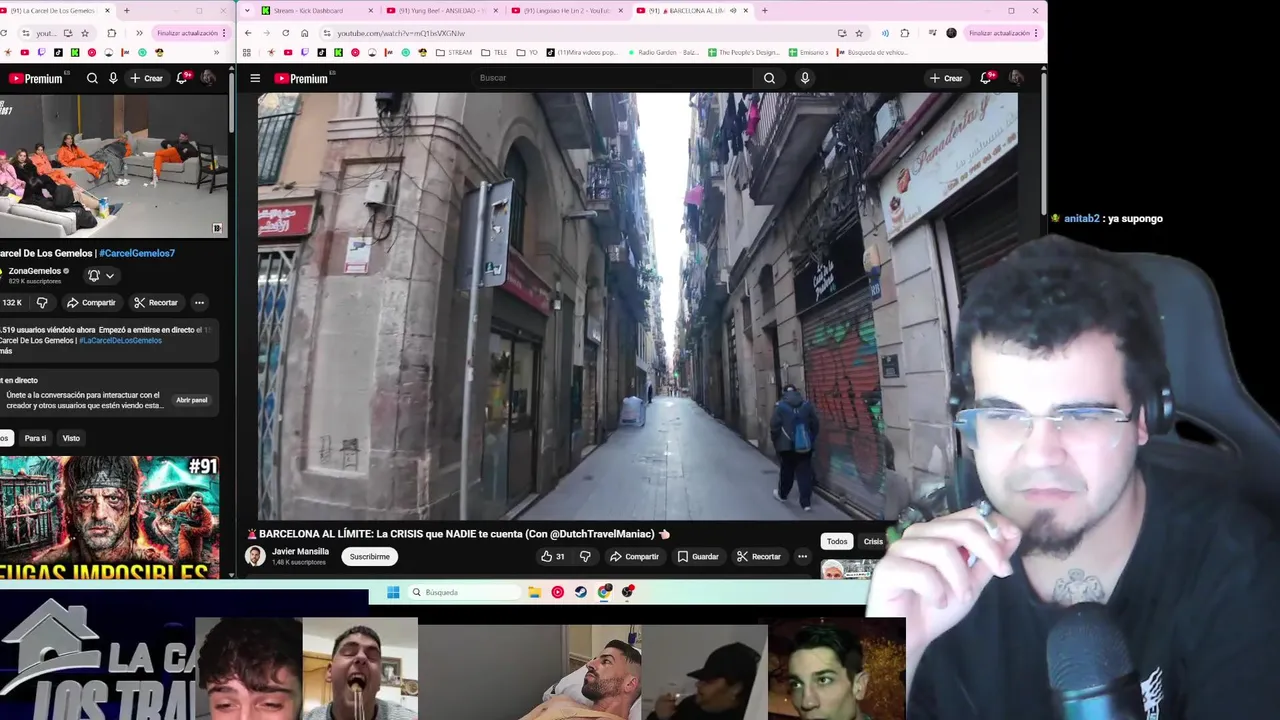
Task: Open Chrome menu dots in right browser
Action: (1037, 33)
